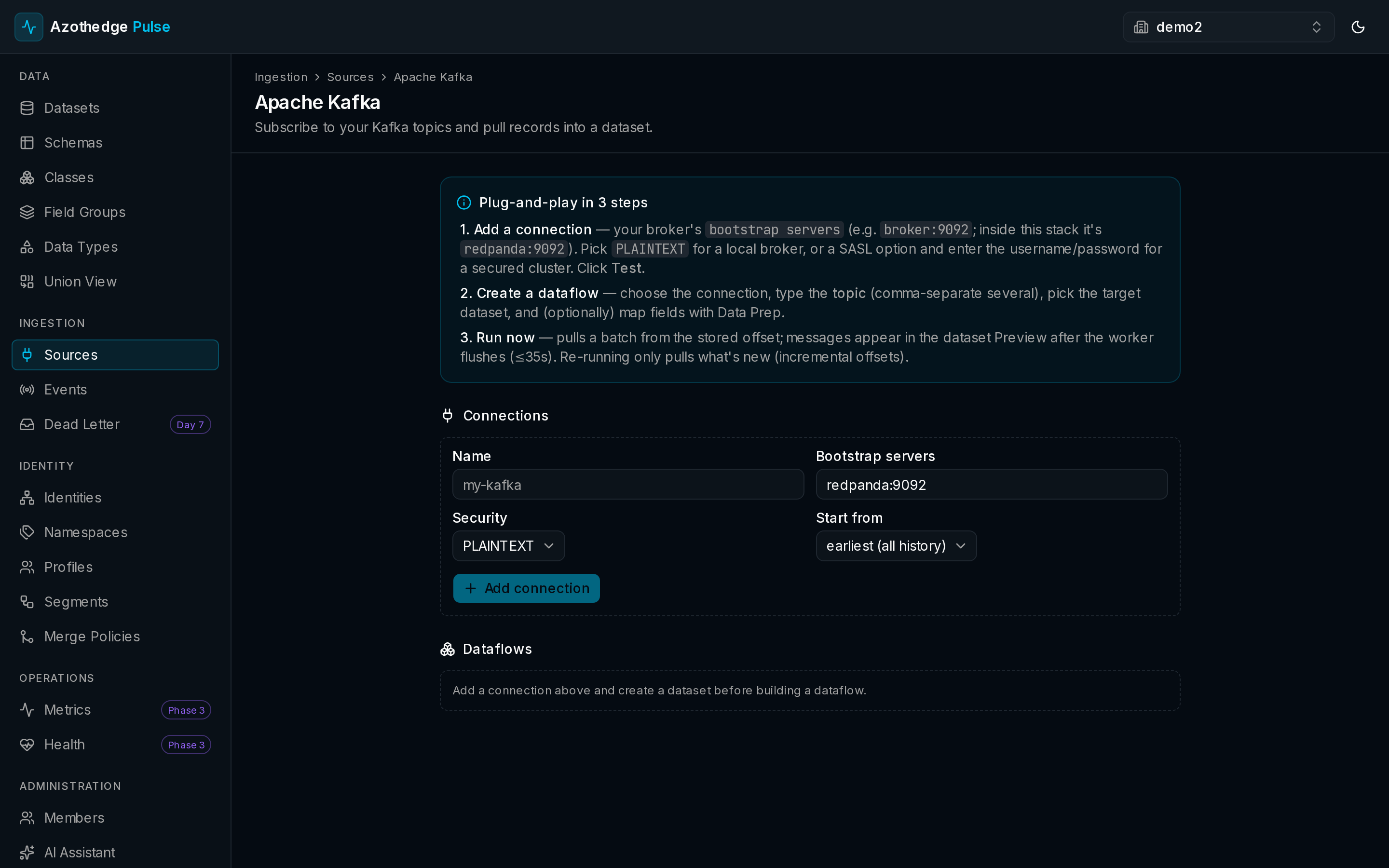Image resolution: width=1389 pixels, height=868 pixels.
Task: Open the Security PLAINTEXT dropdown
Action: pos(508,546)
